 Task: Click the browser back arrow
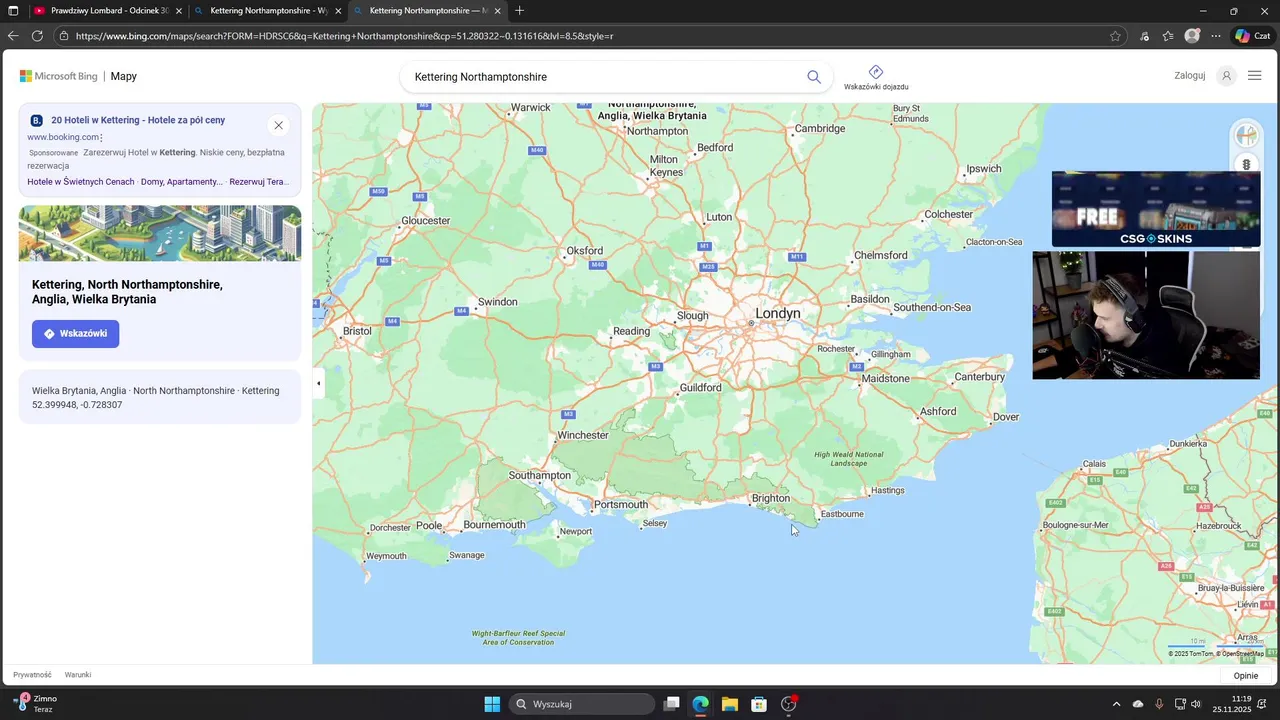click(13, 36)
